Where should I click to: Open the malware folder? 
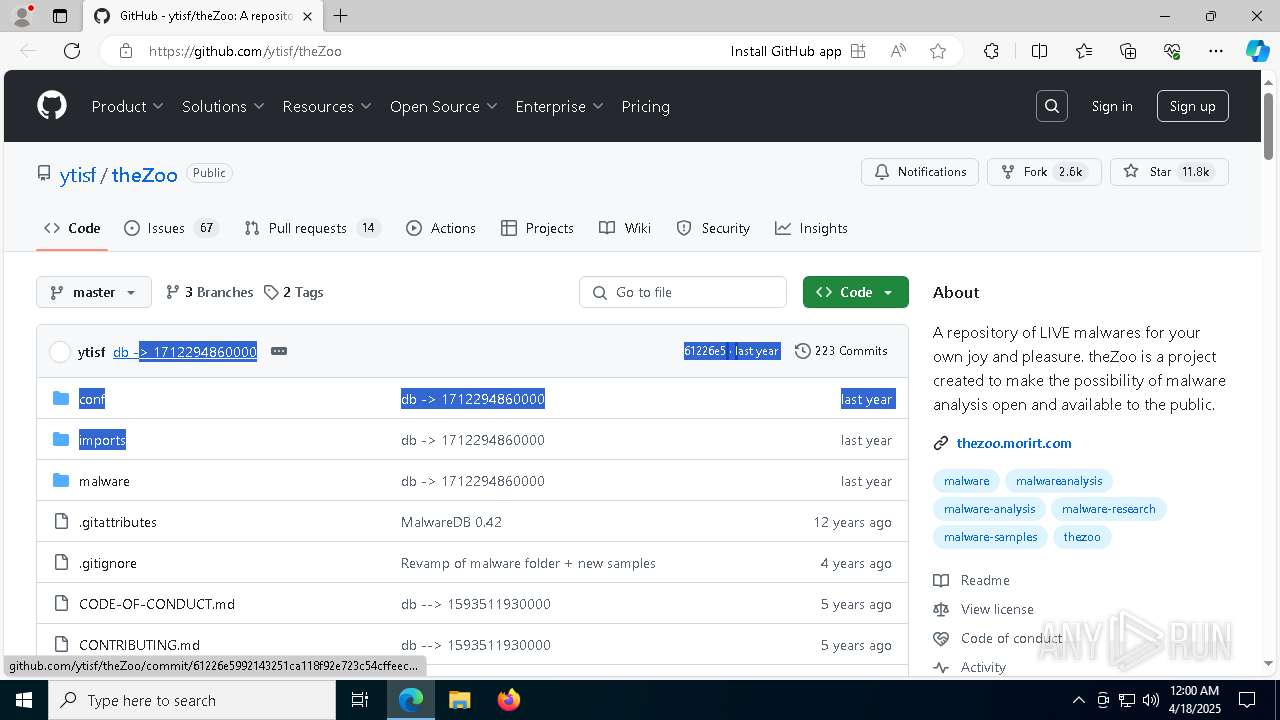pyautogui.click(x=104, y=481)
